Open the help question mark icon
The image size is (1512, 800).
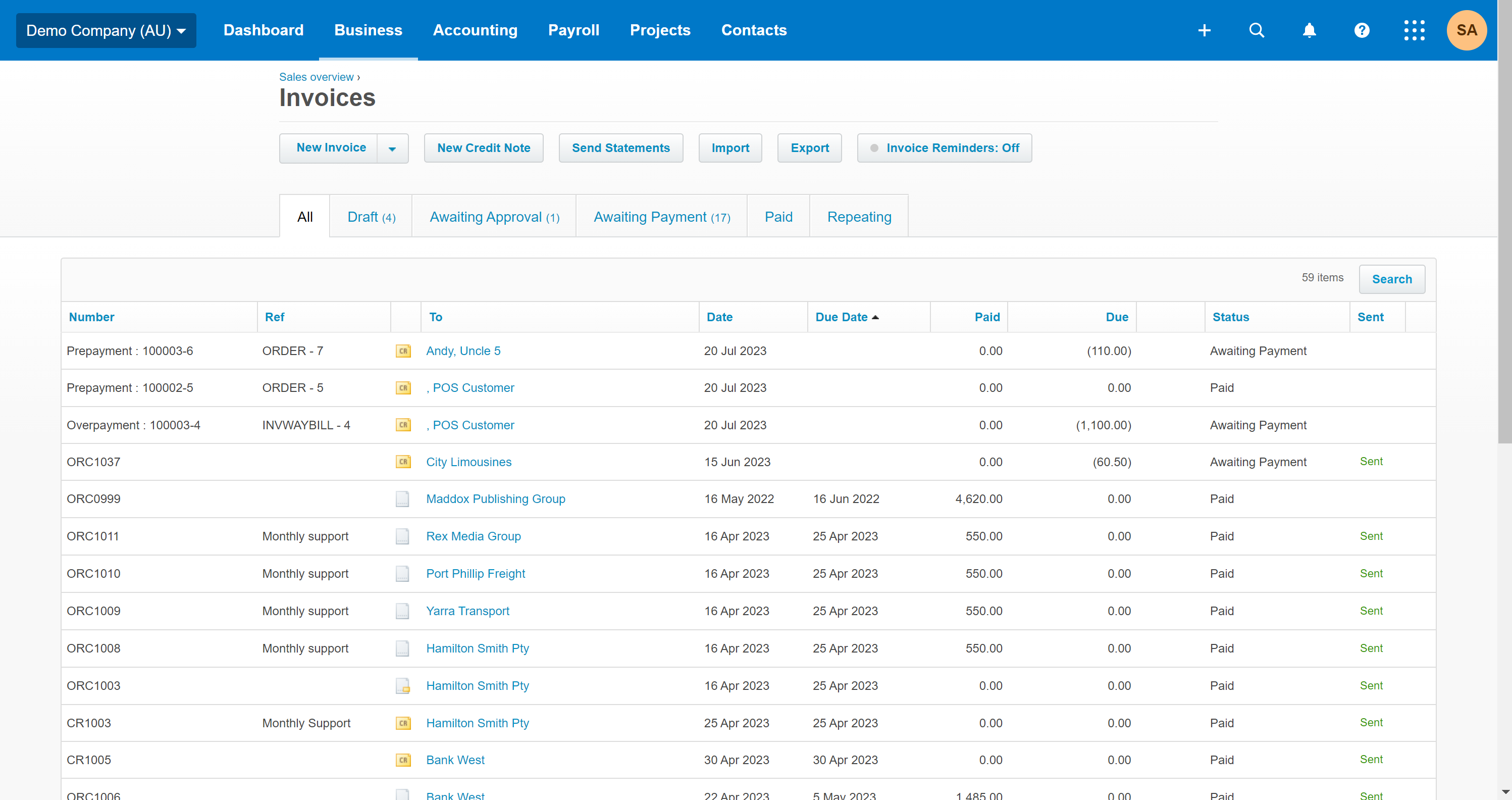point(1362,30)
